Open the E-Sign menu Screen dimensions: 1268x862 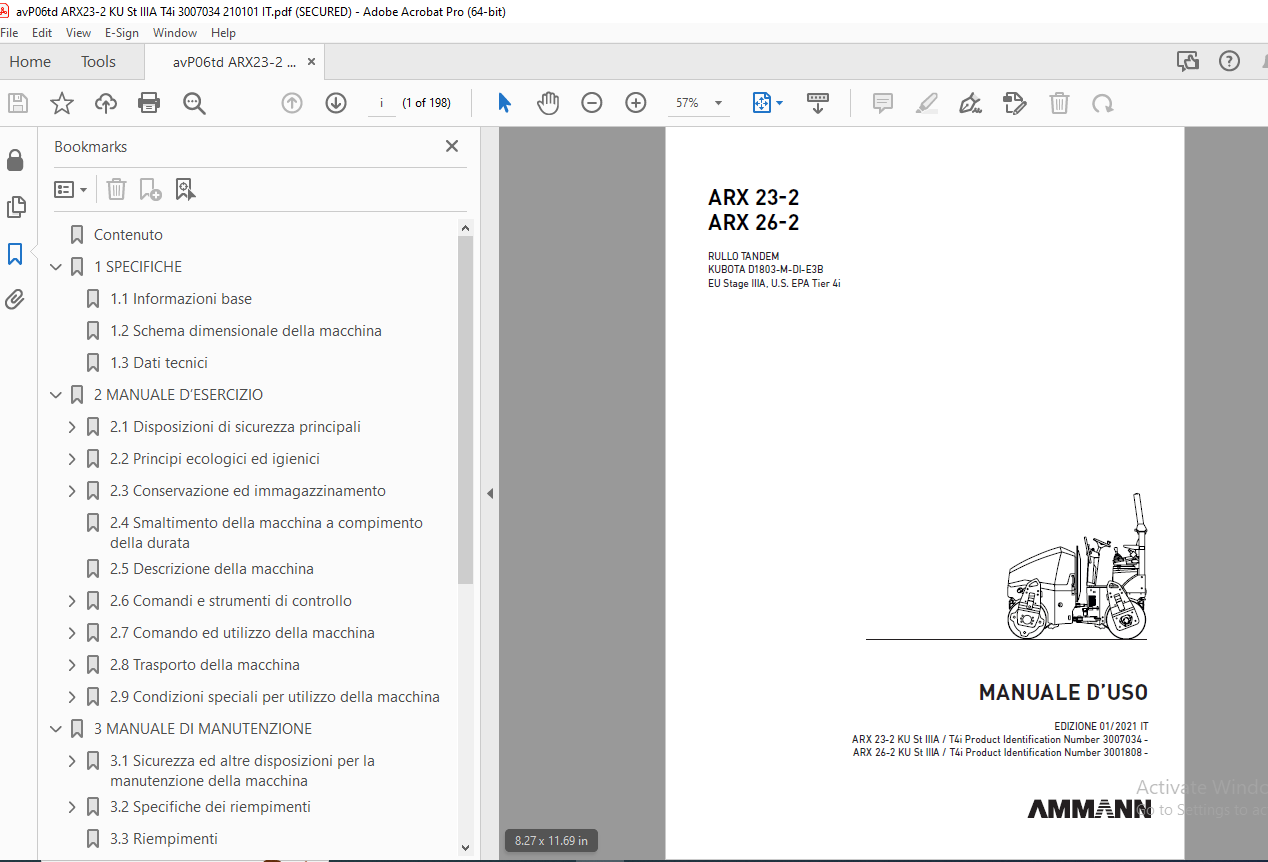pos(122,33)
